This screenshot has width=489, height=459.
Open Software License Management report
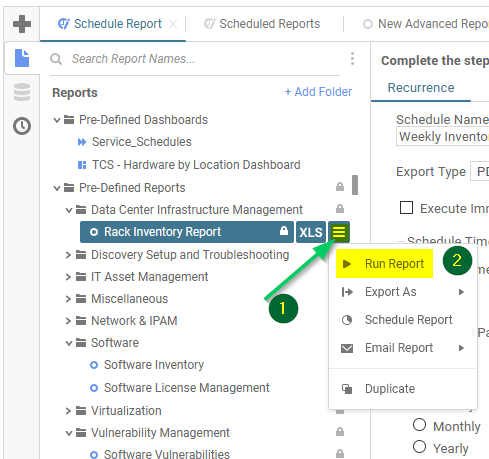click(186, 388)
